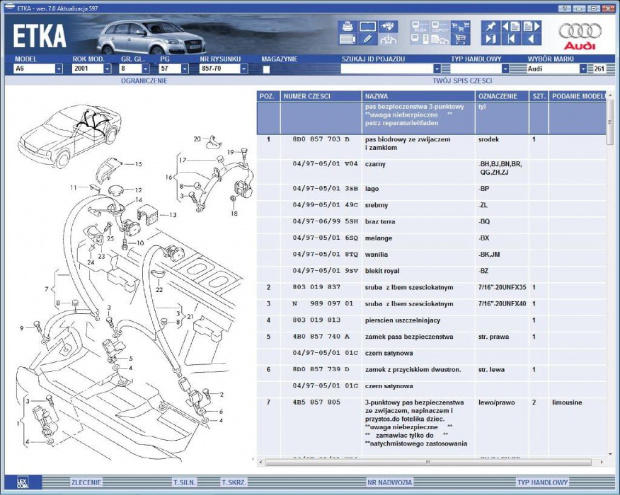Click scroll-down arrow of parts list

pos(611,454)
